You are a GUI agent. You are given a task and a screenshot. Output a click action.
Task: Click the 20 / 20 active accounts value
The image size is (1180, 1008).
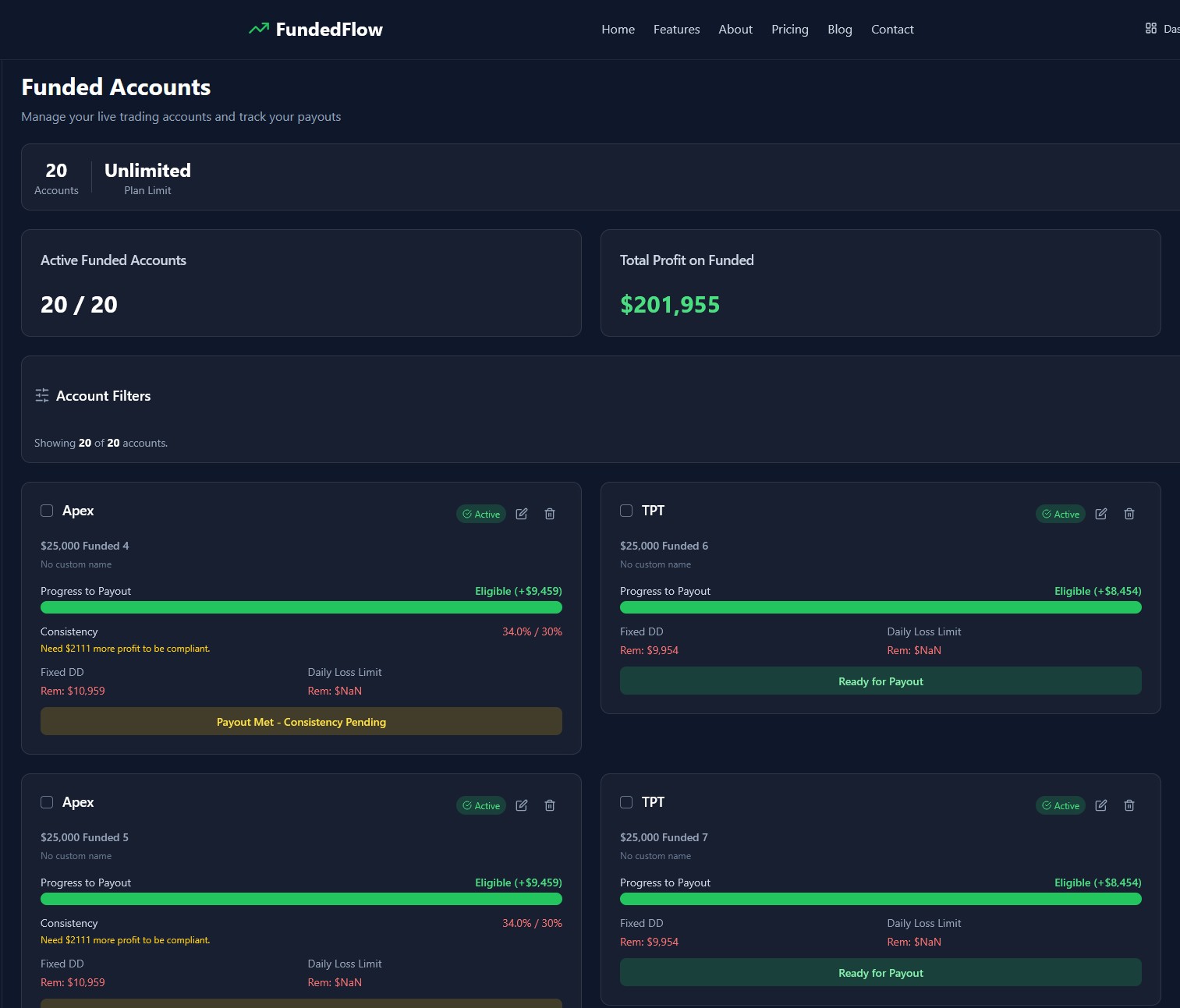click(79, 305)
